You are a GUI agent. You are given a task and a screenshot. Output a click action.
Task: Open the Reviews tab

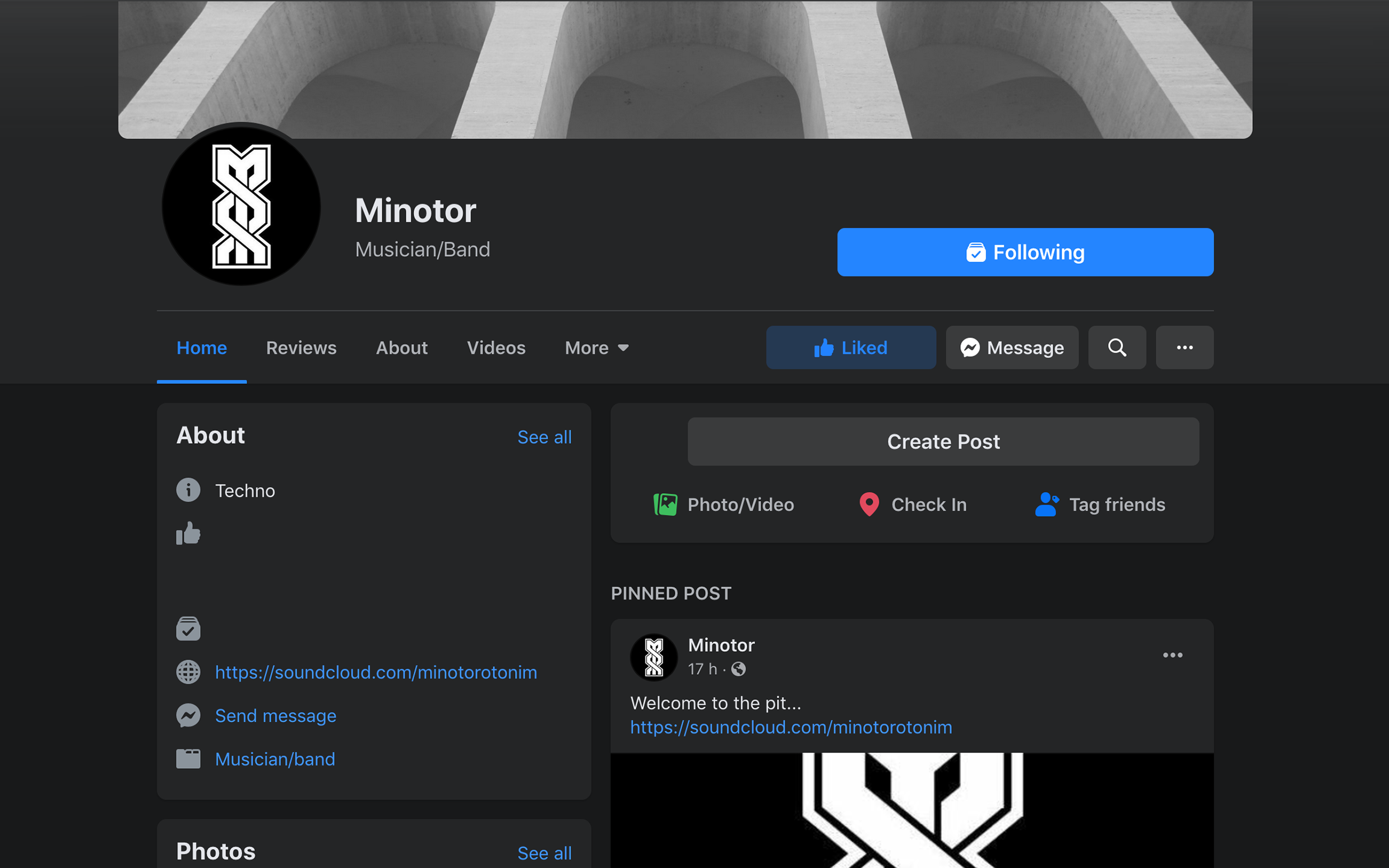tap(301, 348)
